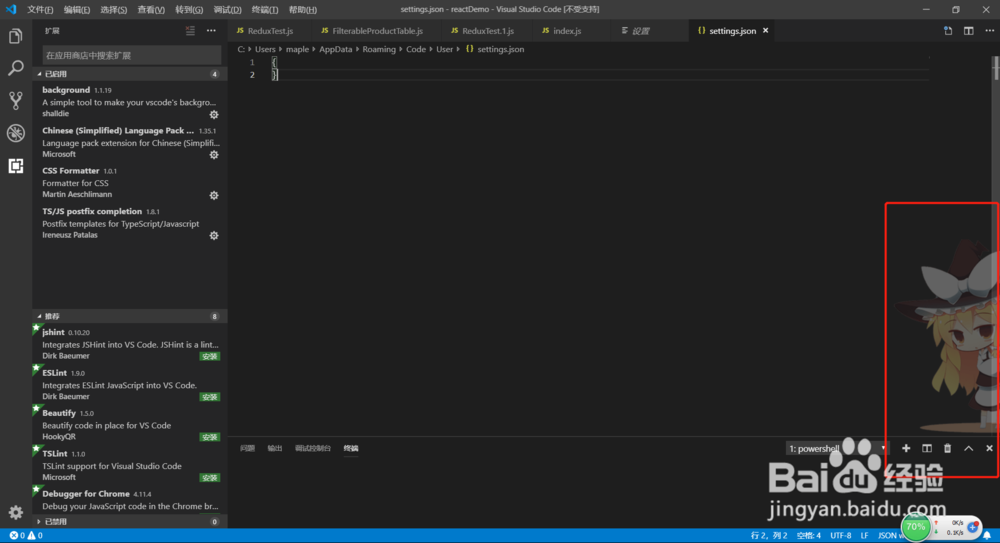Viewport: 1000px width, 543px height.
Task: Select Debugger for Chrome extension entry
Action: [129, 500]
